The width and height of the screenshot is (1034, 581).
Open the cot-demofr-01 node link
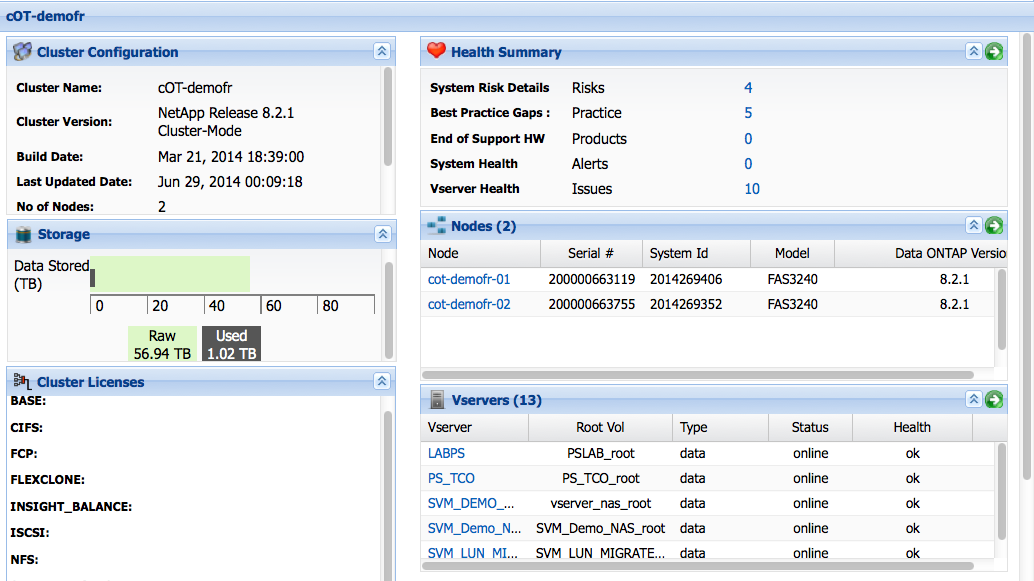pyautogui.click(x=469, y=279)
